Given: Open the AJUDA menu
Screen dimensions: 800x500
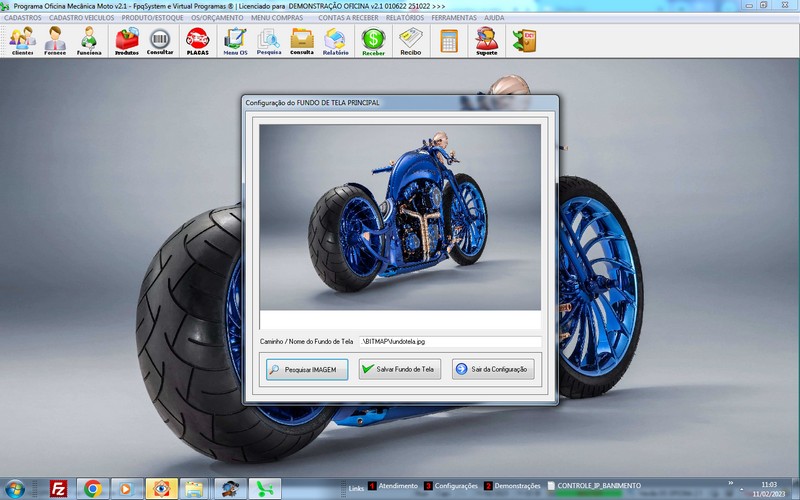Looking at the screenshot, I should point(494,17).
